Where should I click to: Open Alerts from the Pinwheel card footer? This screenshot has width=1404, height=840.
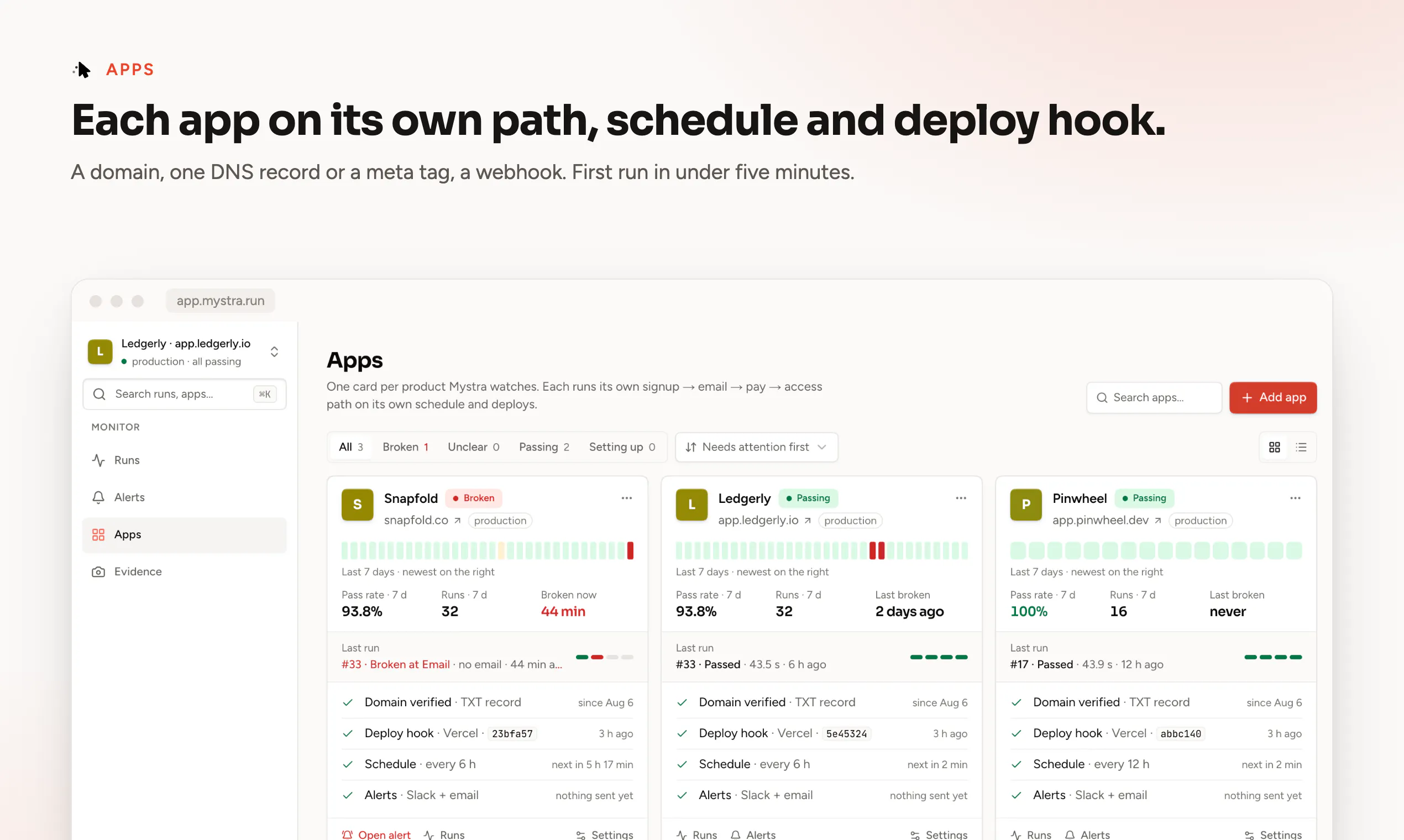(1087, 834)
